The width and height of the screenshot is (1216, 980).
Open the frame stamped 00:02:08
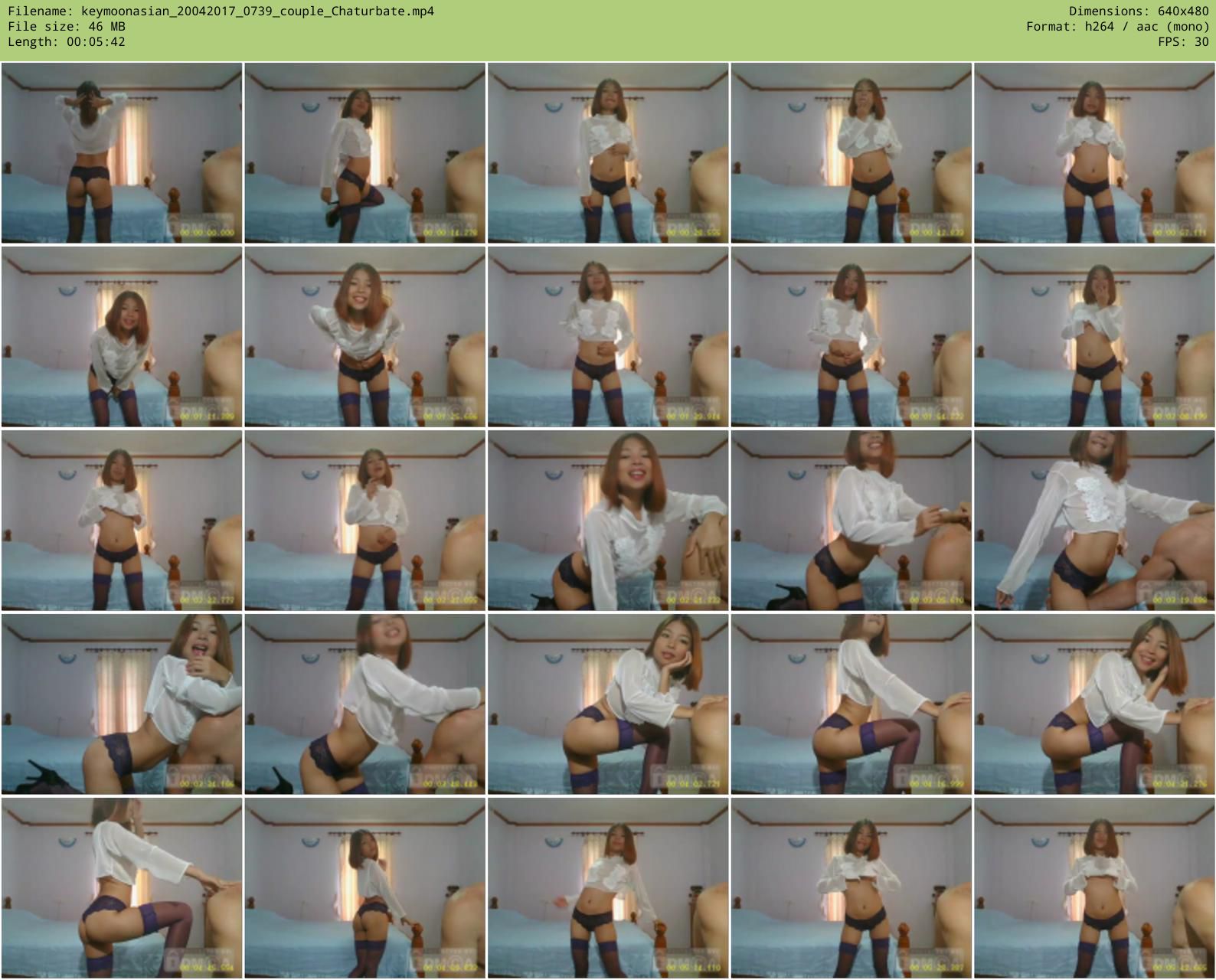pyautogui.click(x=1094, y=337)
